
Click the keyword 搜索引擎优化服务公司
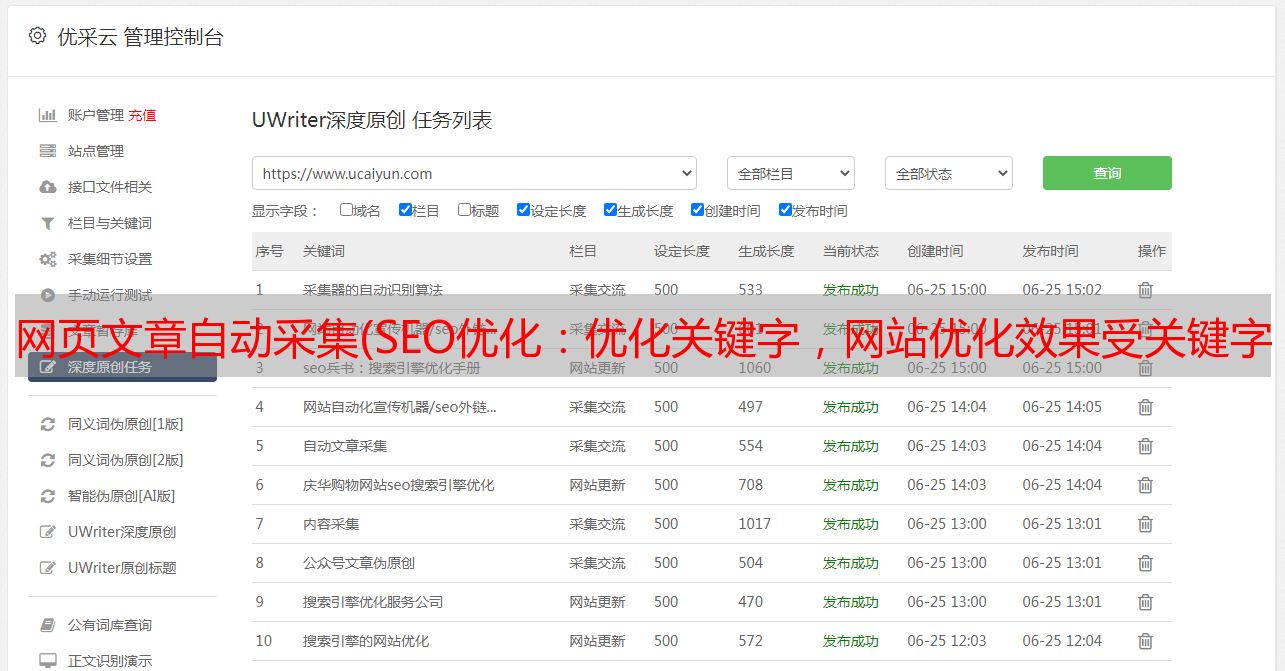[373, 602]
